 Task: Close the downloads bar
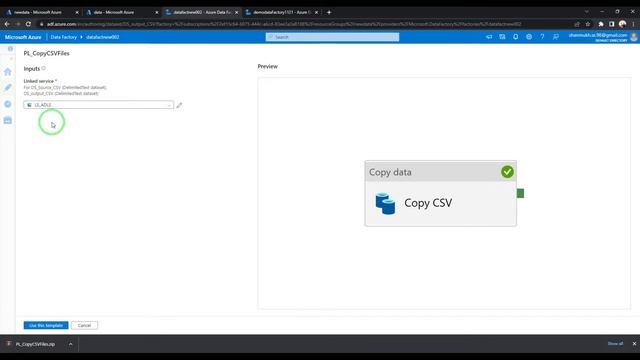634,344
